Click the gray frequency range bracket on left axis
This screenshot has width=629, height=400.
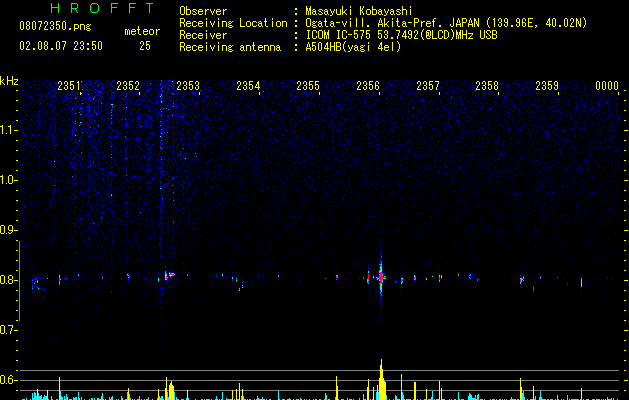point(19,281)
